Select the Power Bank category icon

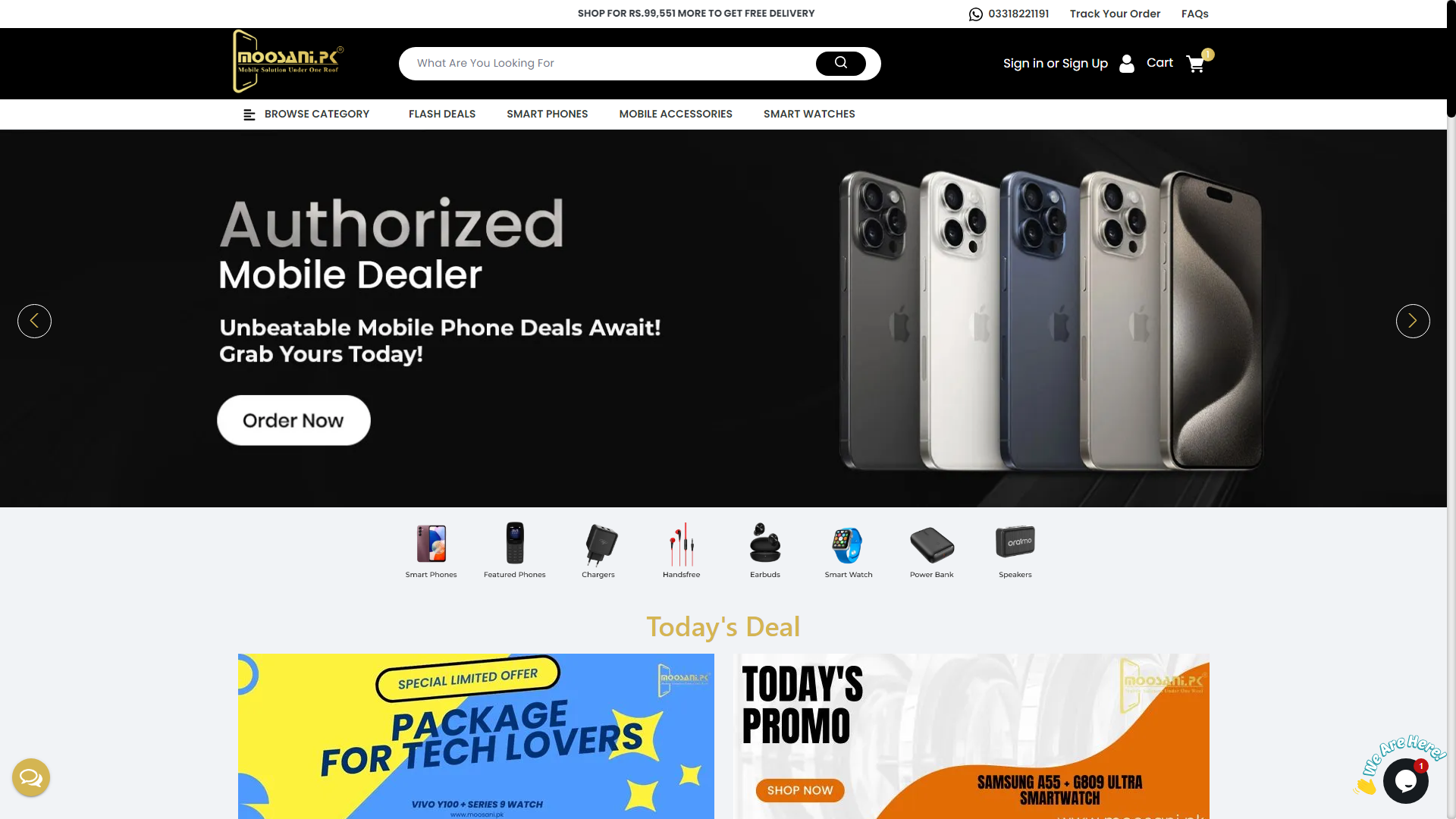tap(931, 544)
